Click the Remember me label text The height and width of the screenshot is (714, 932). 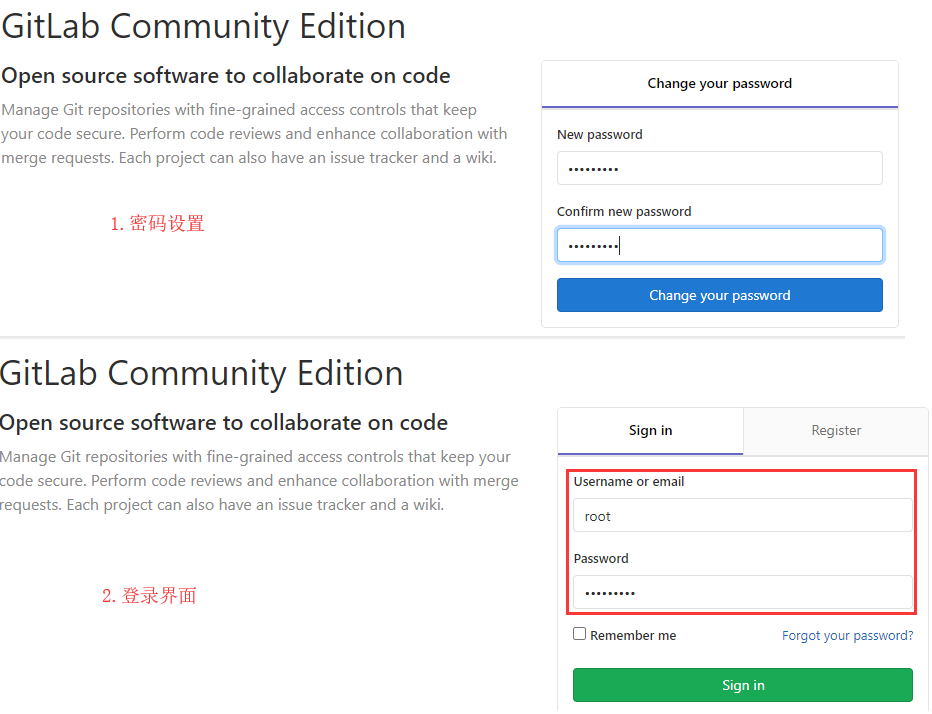(x=633, y=636)
